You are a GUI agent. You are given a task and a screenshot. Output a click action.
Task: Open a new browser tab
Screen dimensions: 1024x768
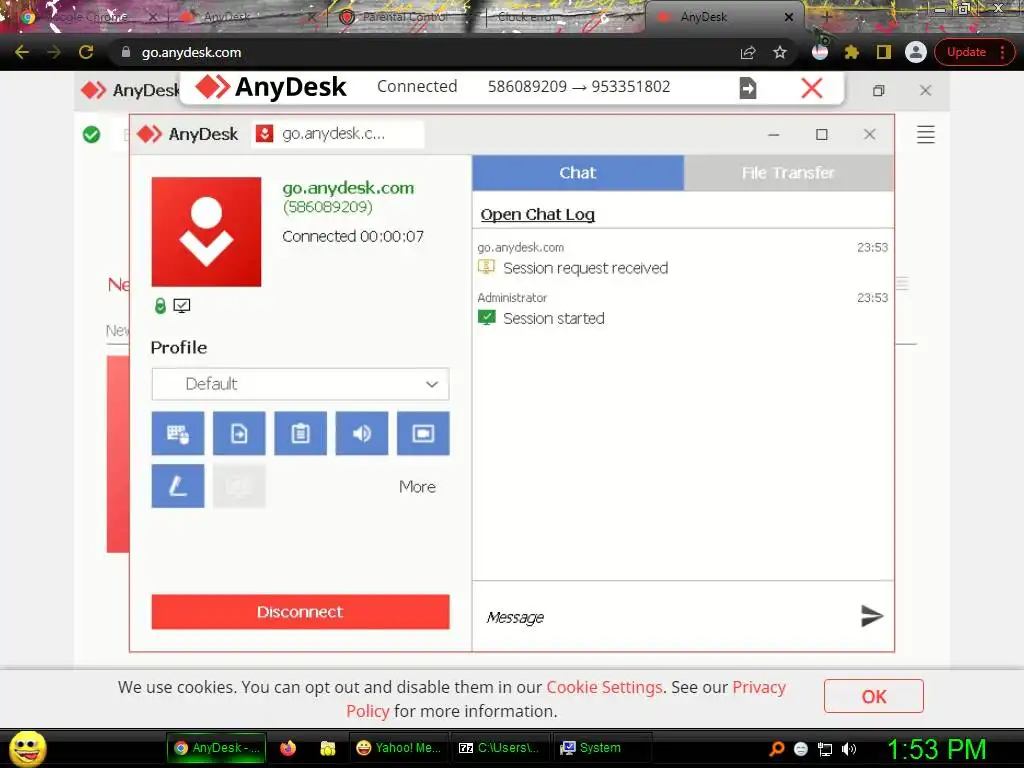tap(825, 17)
